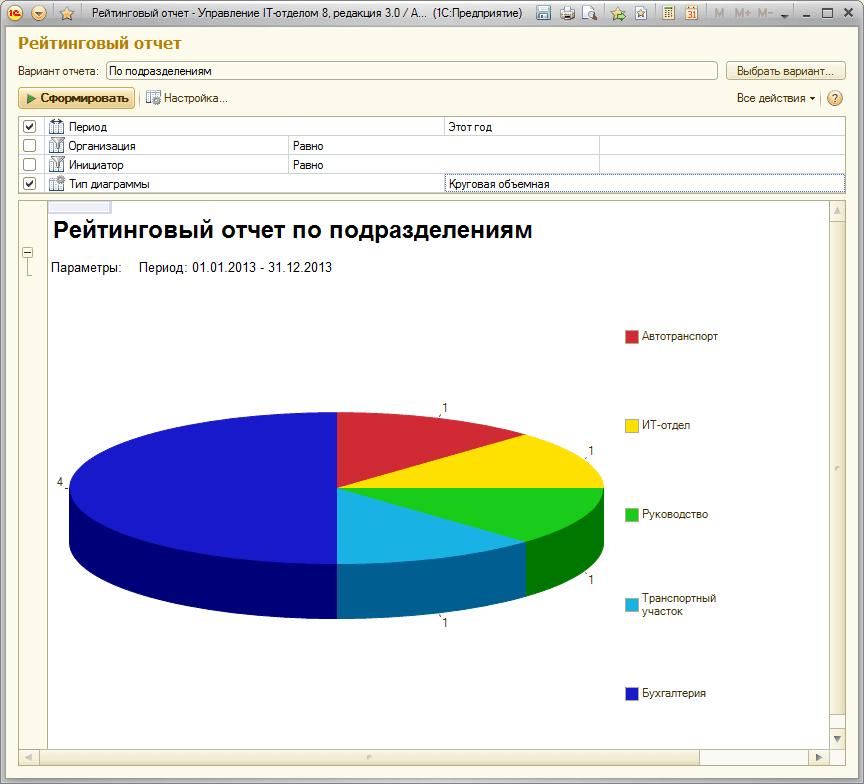Click the Favorites star menu in title bar
Image resolution: width=864 pixels, height=784 pixels.
(66, 14)
